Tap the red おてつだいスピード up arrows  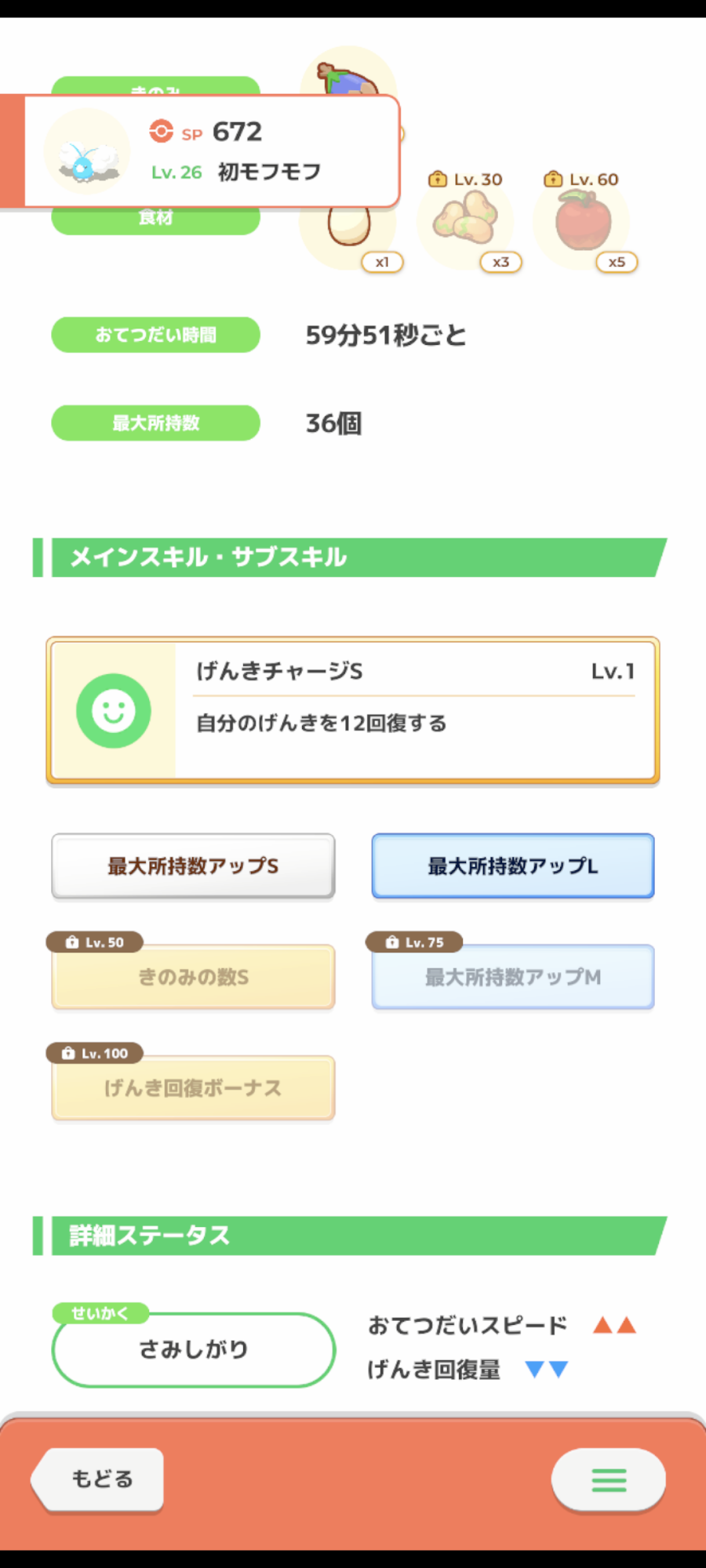pos(614,1326)
